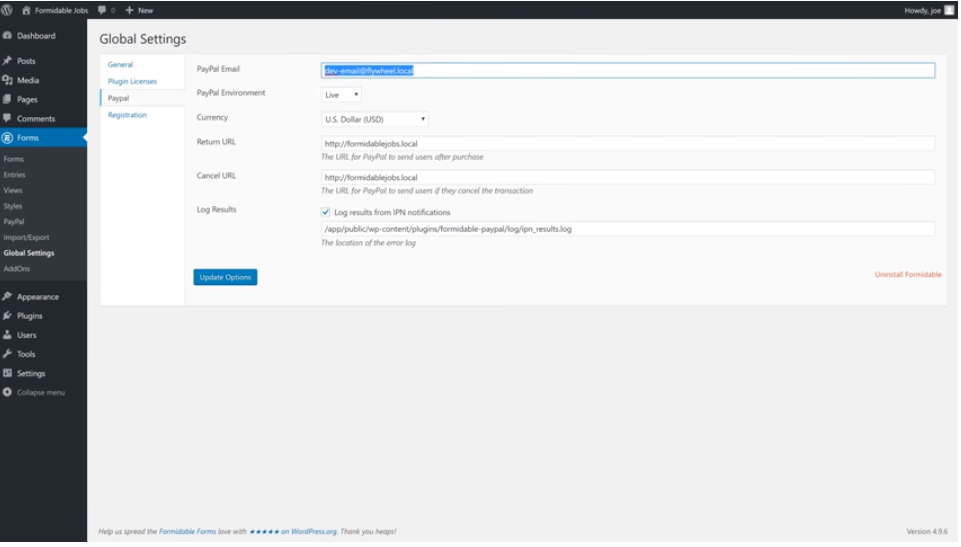Expand the Currency dropdown
The width and height of the screenshot is (961, 547).
point(375,119)
